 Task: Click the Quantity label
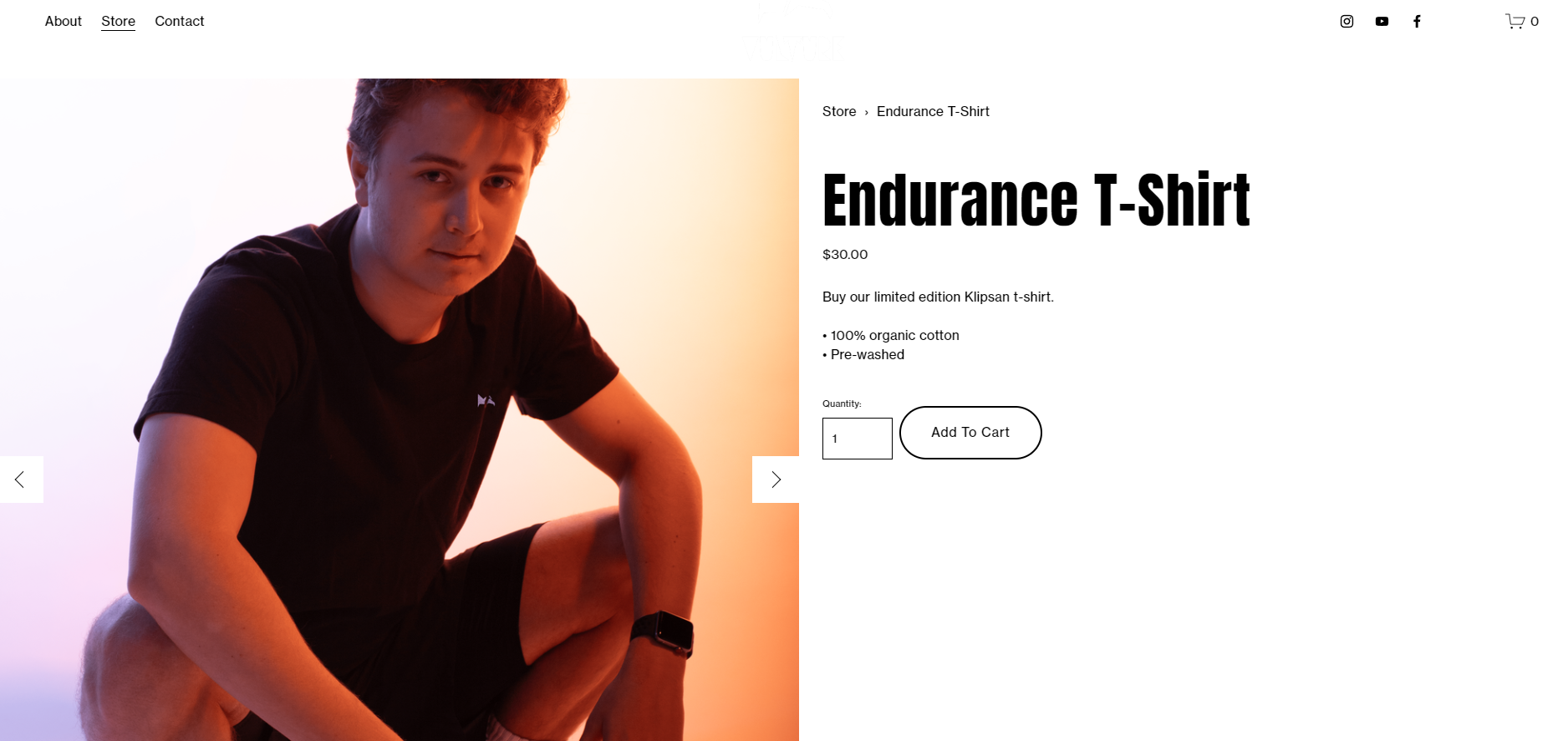pos(842,403)
